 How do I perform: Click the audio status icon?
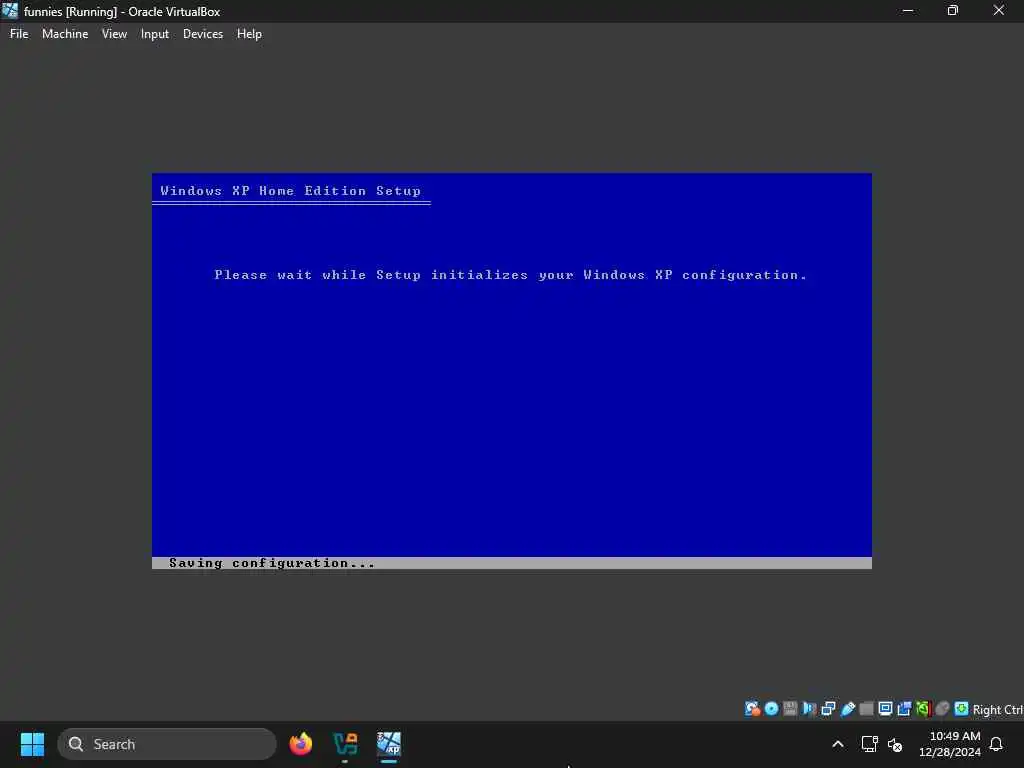click(809, 709)
